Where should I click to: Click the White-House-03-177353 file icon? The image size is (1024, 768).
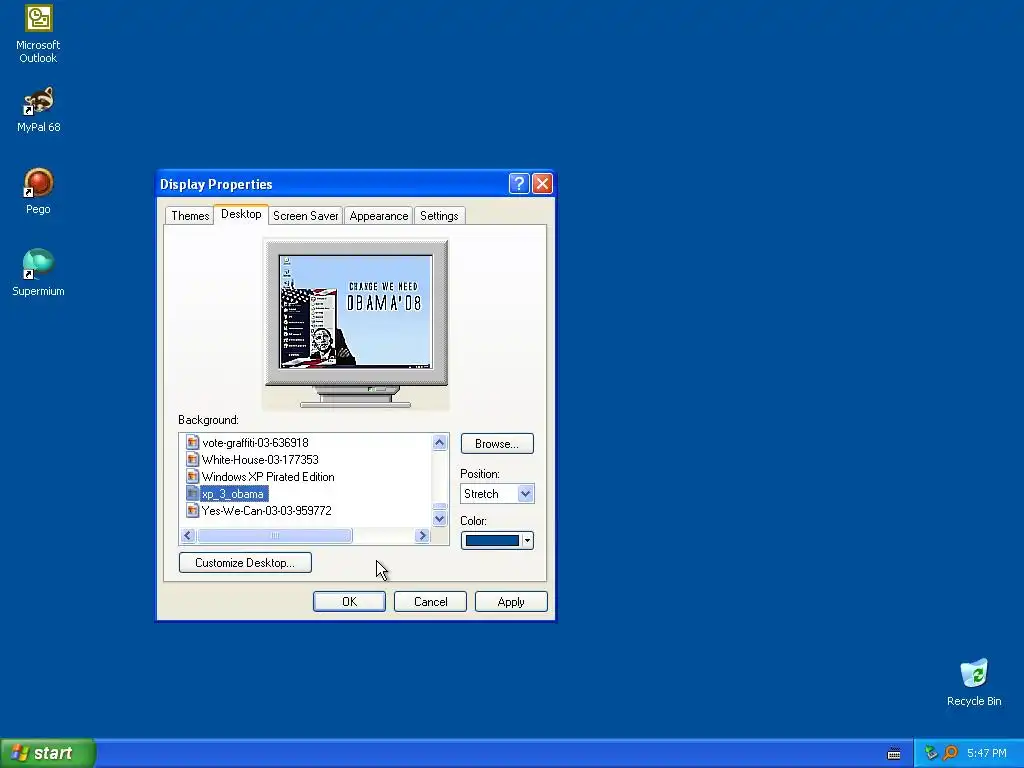[x=192, y=460]
